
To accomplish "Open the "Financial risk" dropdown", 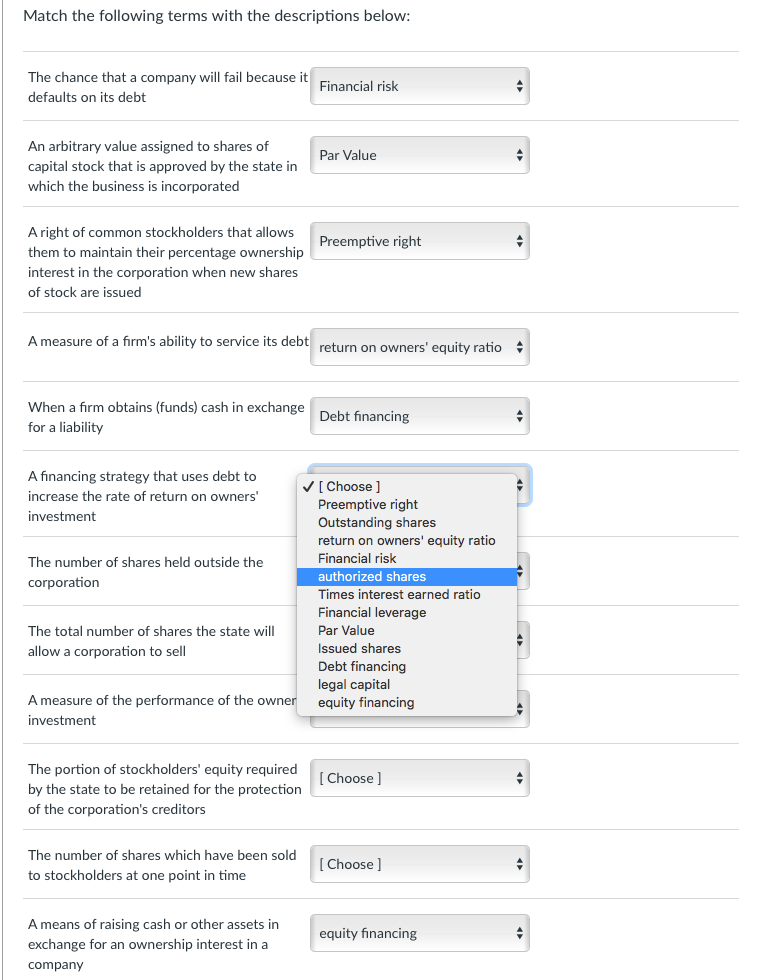I will [419, 86].
